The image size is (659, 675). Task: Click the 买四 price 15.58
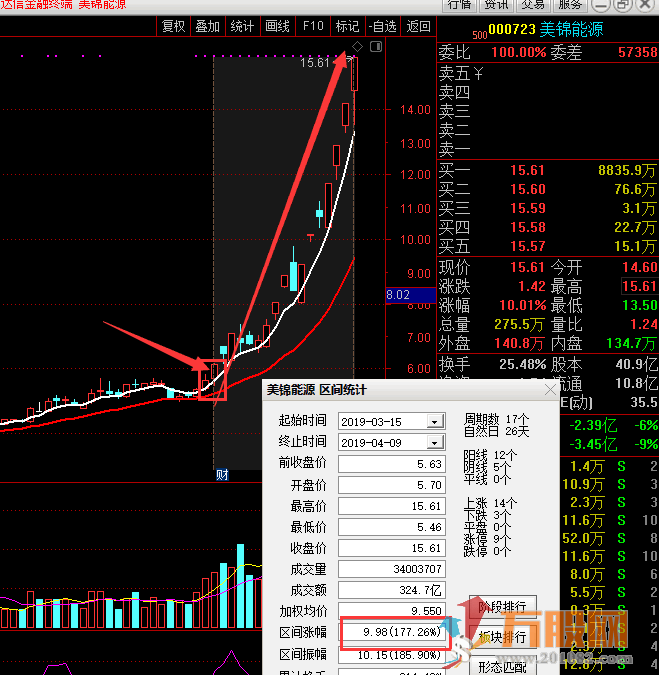coord(528,227)
